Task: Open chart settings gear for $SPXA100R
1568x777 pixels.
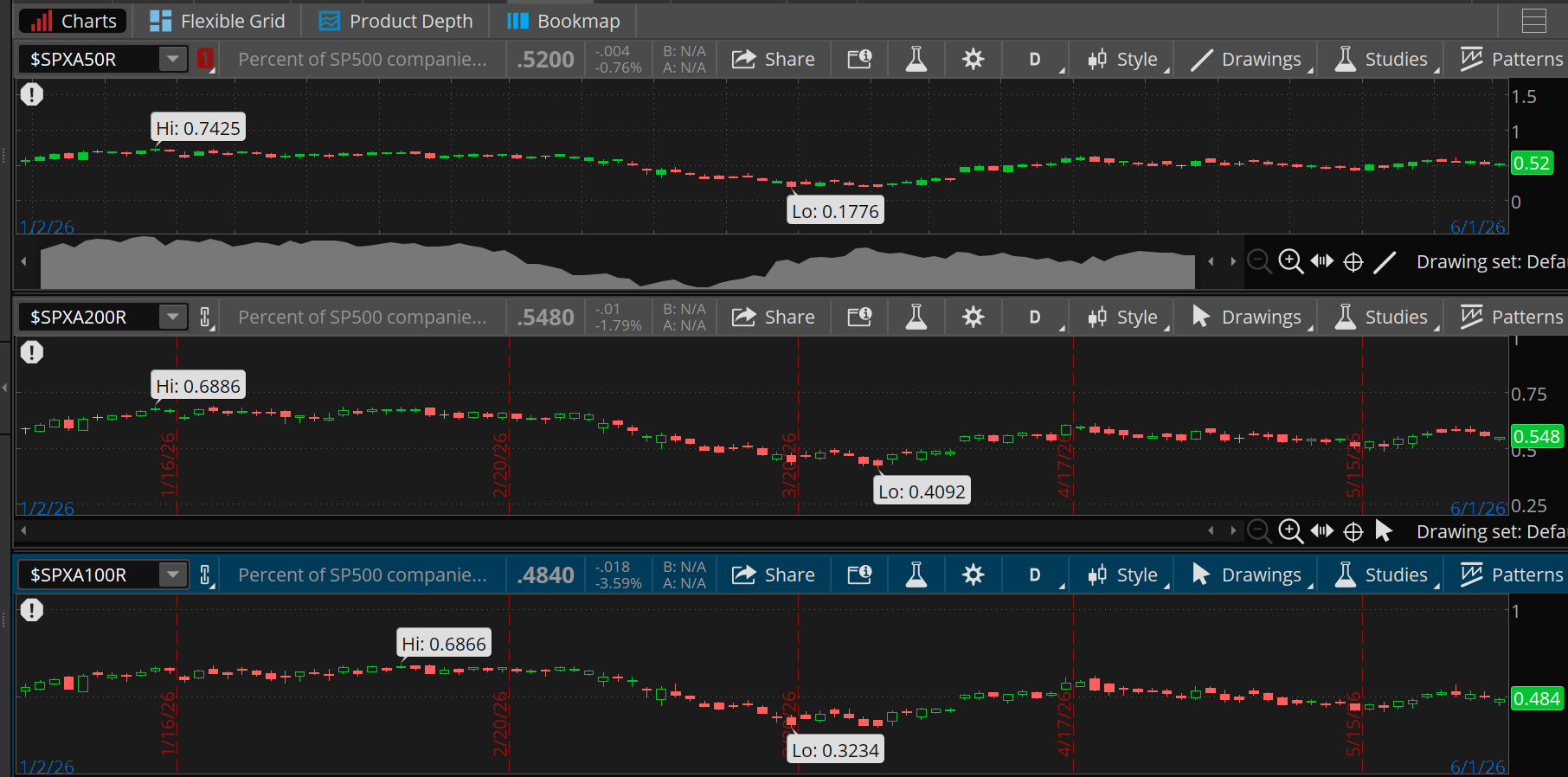Action: pos(974,575)
